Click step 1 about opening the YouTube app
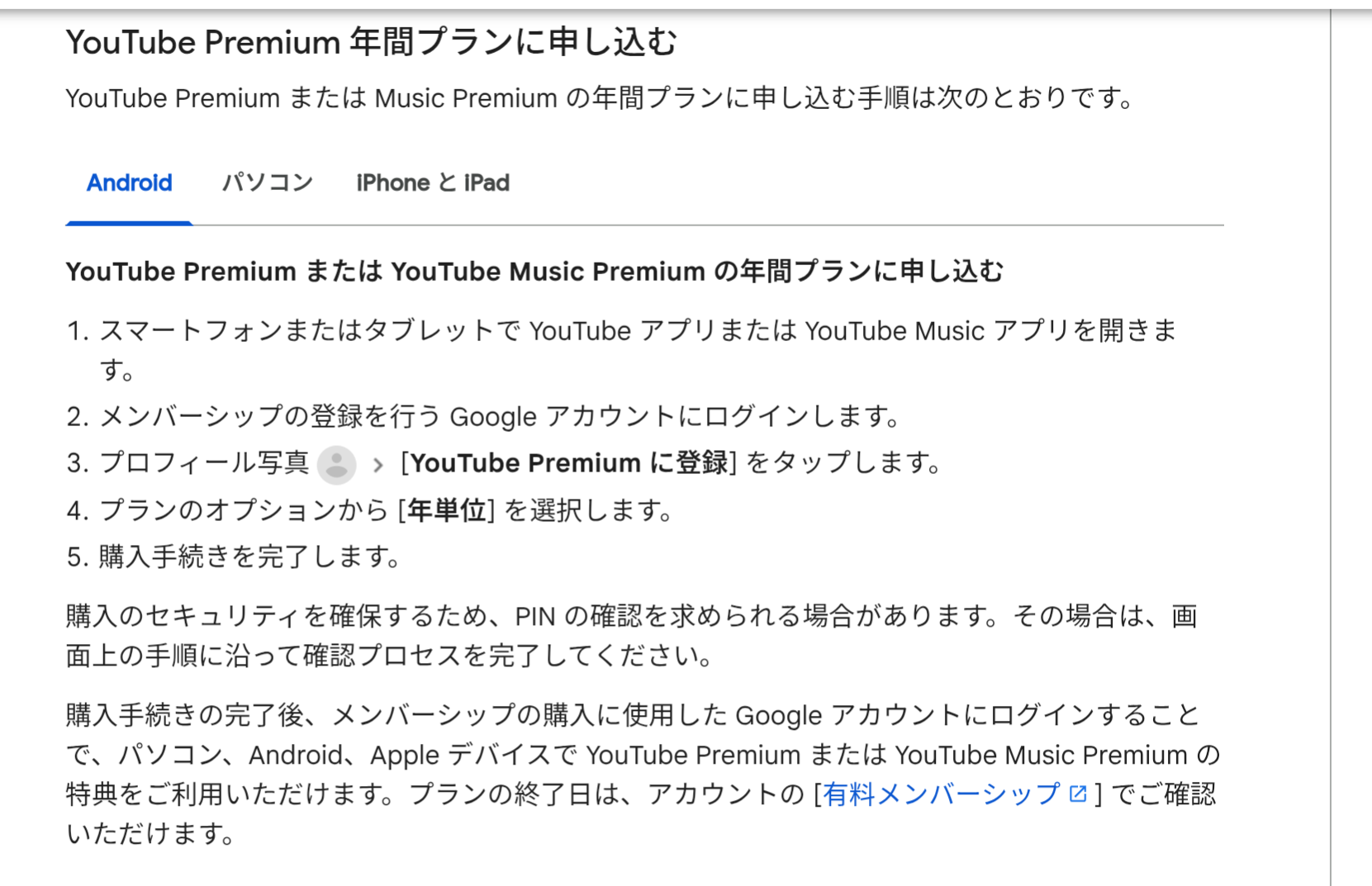This screenshot has height=886, width=1372. coord(622,350)
